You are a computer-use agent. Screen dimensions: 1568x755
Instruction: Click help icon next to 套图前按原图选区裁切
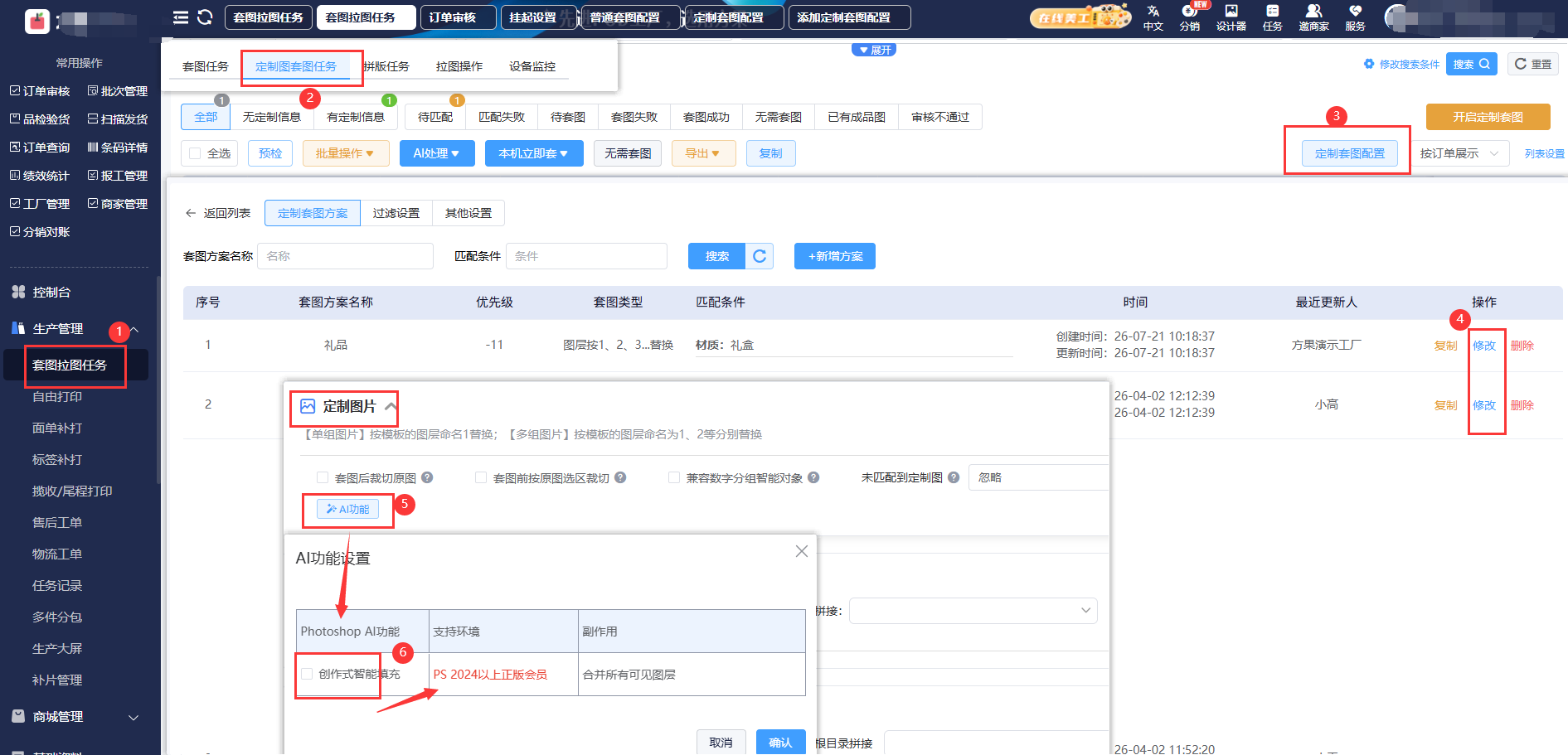620,477
